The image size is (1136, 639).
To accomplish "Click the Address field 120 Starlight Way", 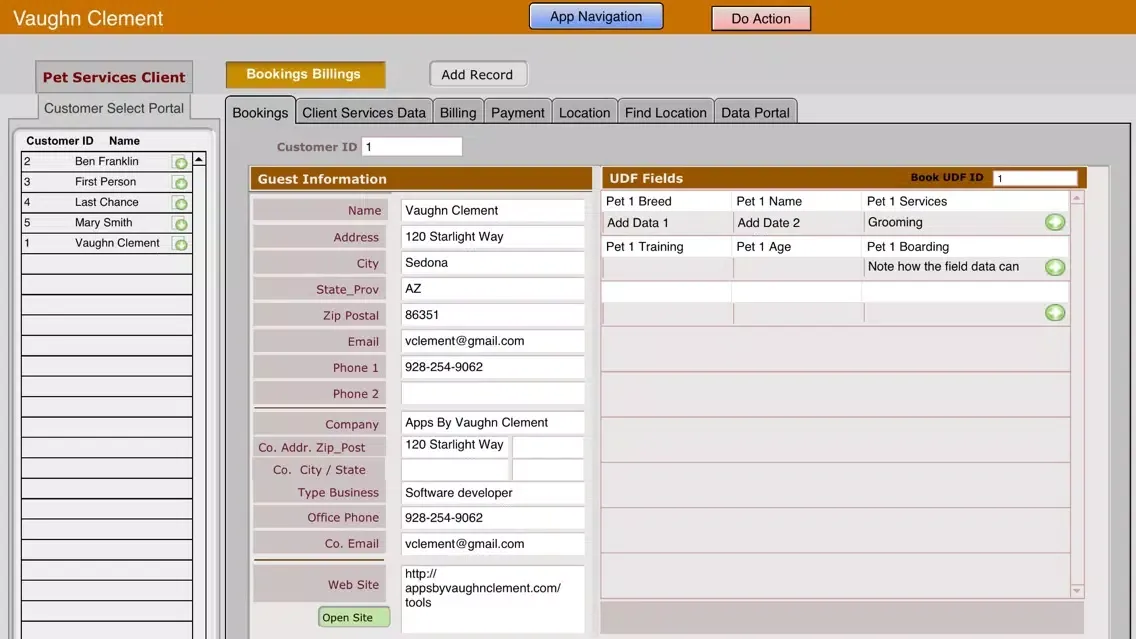I will point(492,236).
